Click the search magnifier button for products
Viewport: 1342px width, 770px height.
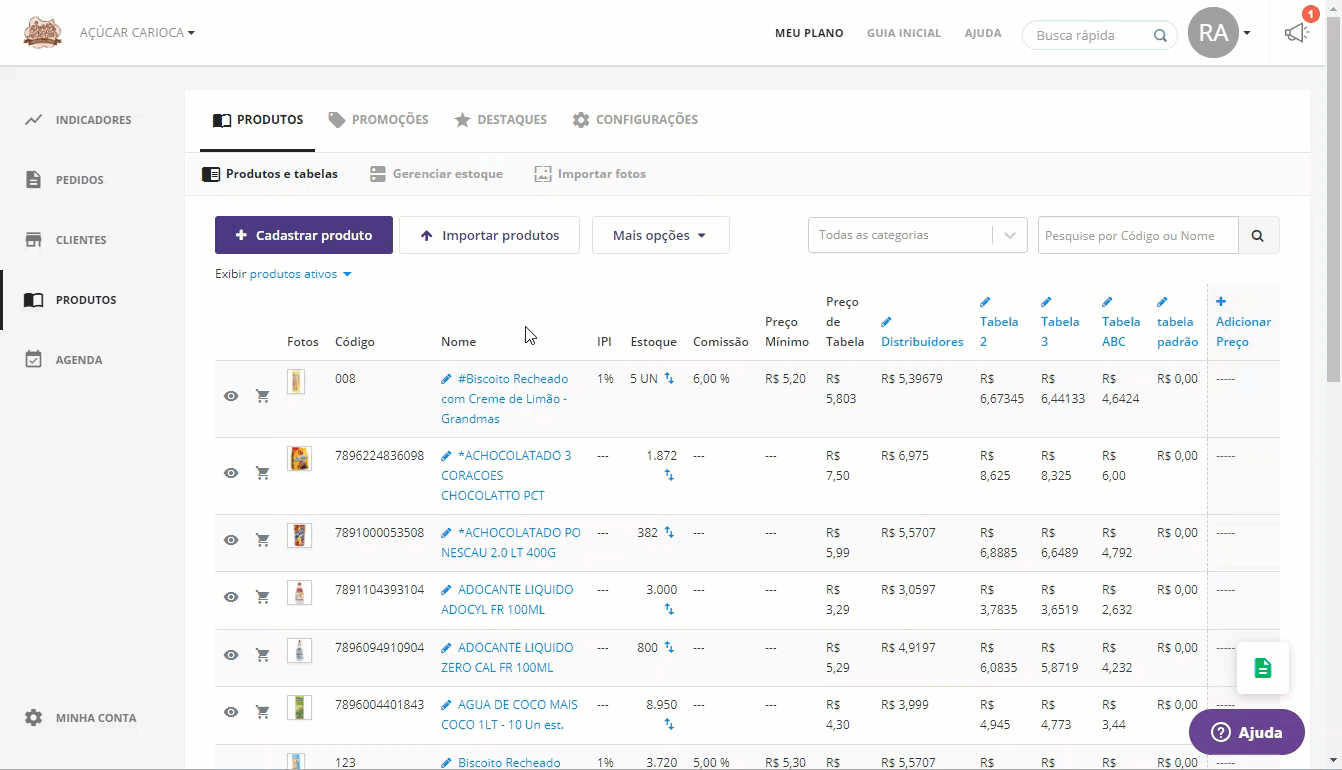point(1258,236)
